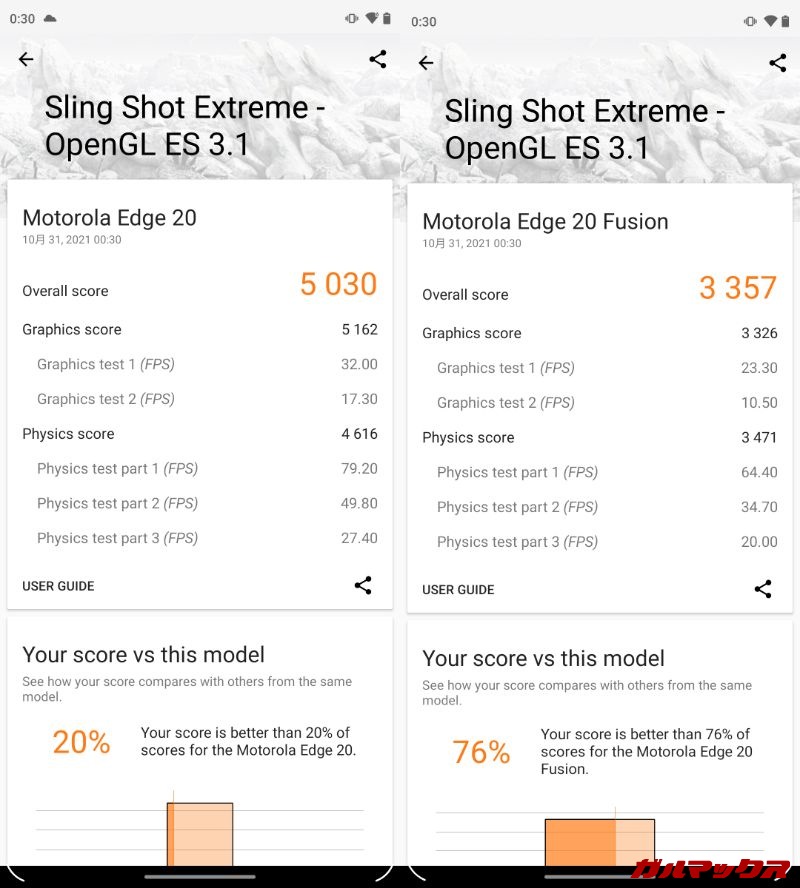Select Physics score row showing 3 471
The width and height of the screenshot is (800, 888).
(600, 437)
